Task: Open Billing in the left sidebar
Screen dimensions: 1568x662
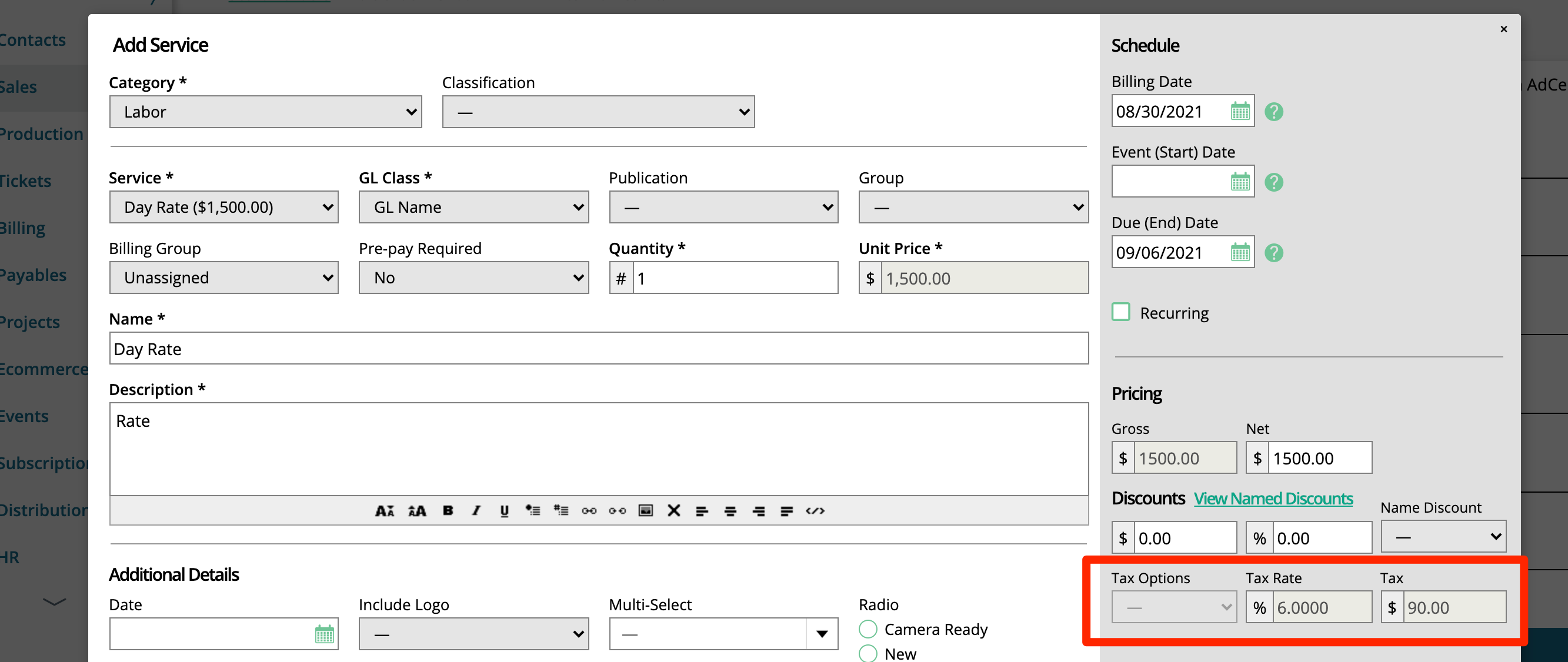Action: point(23,228)
